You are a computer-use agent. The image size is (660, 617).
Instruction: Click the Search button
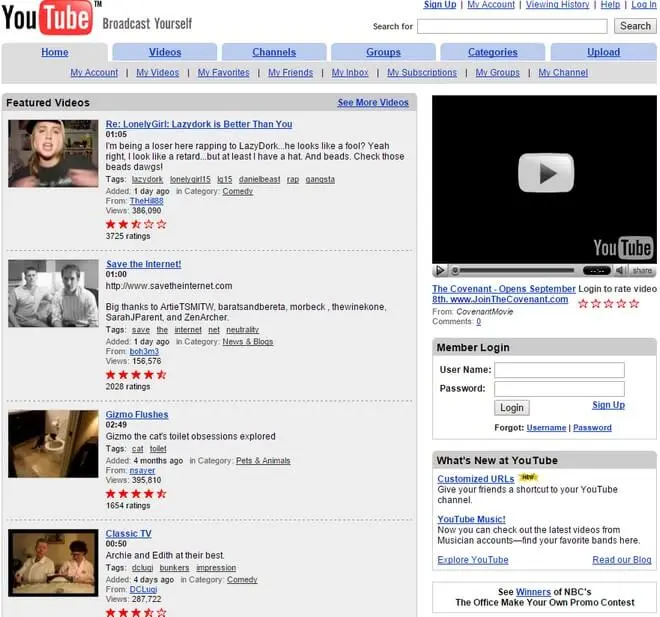click(635, 26)
